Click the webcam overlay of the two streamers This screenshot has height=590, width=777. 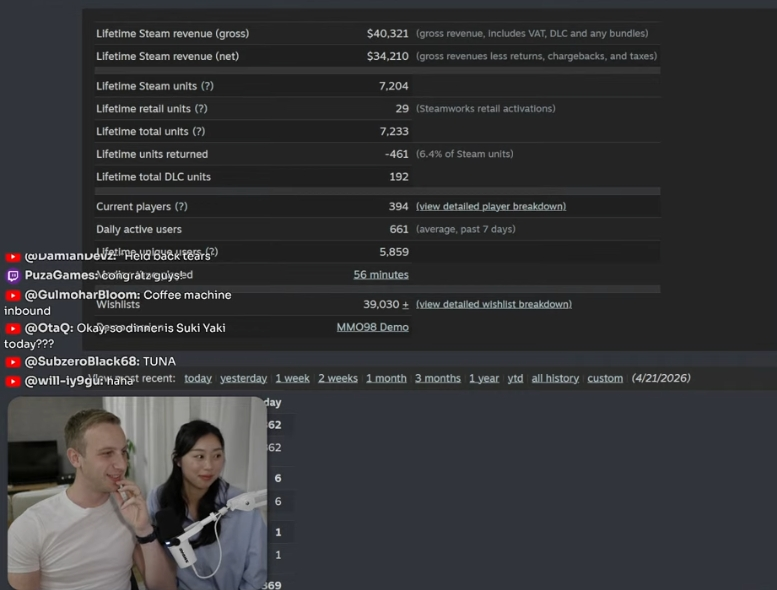137,493
